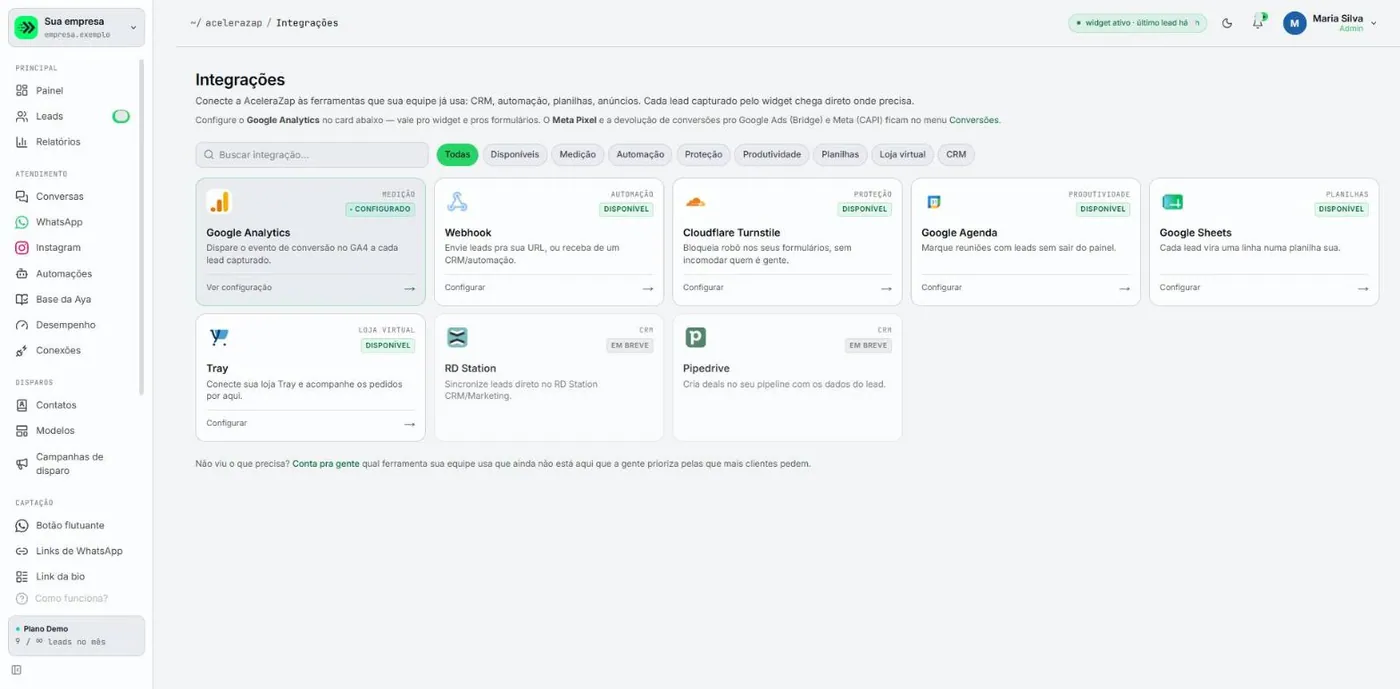
Task: Click the widget ativo status badge
Action: pos(1137,23)
